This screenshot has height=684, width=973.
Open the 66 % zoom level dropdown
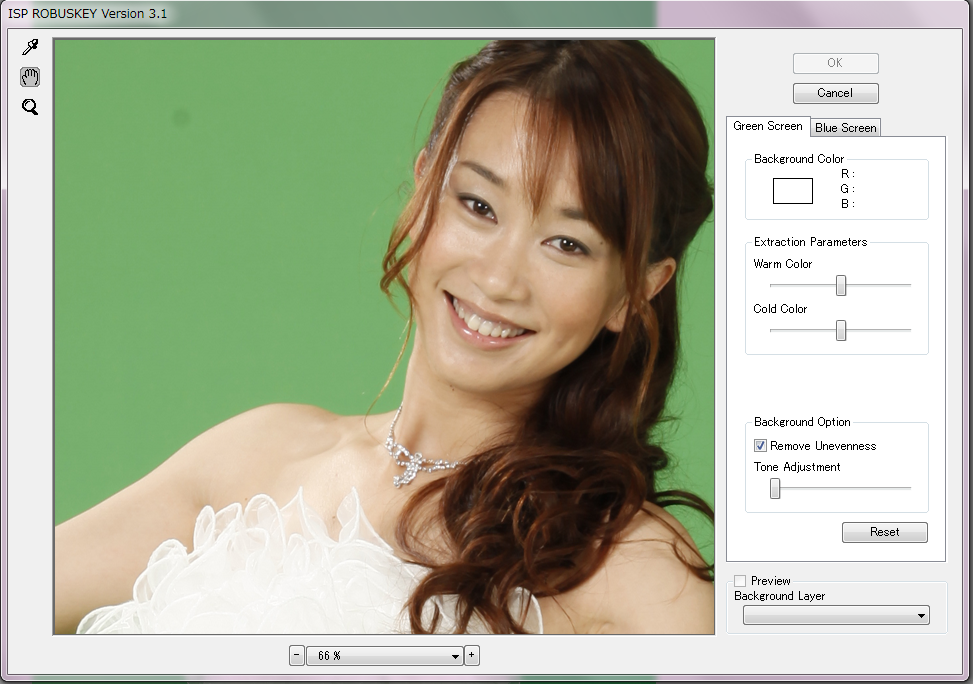pyautogui.click(x=384, y=655)
